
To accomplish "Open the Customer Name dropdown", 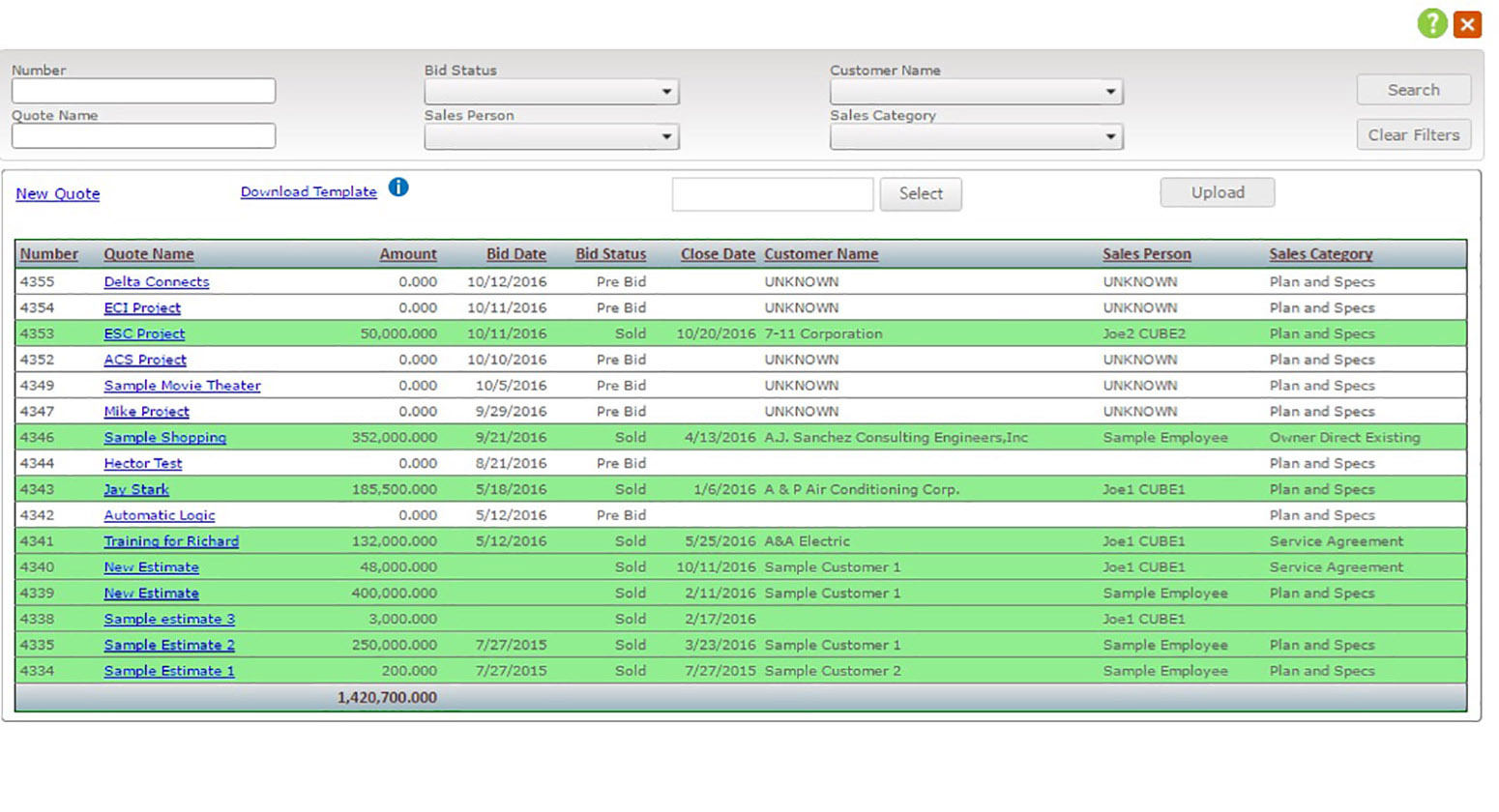I will click(x=976, y=92).
